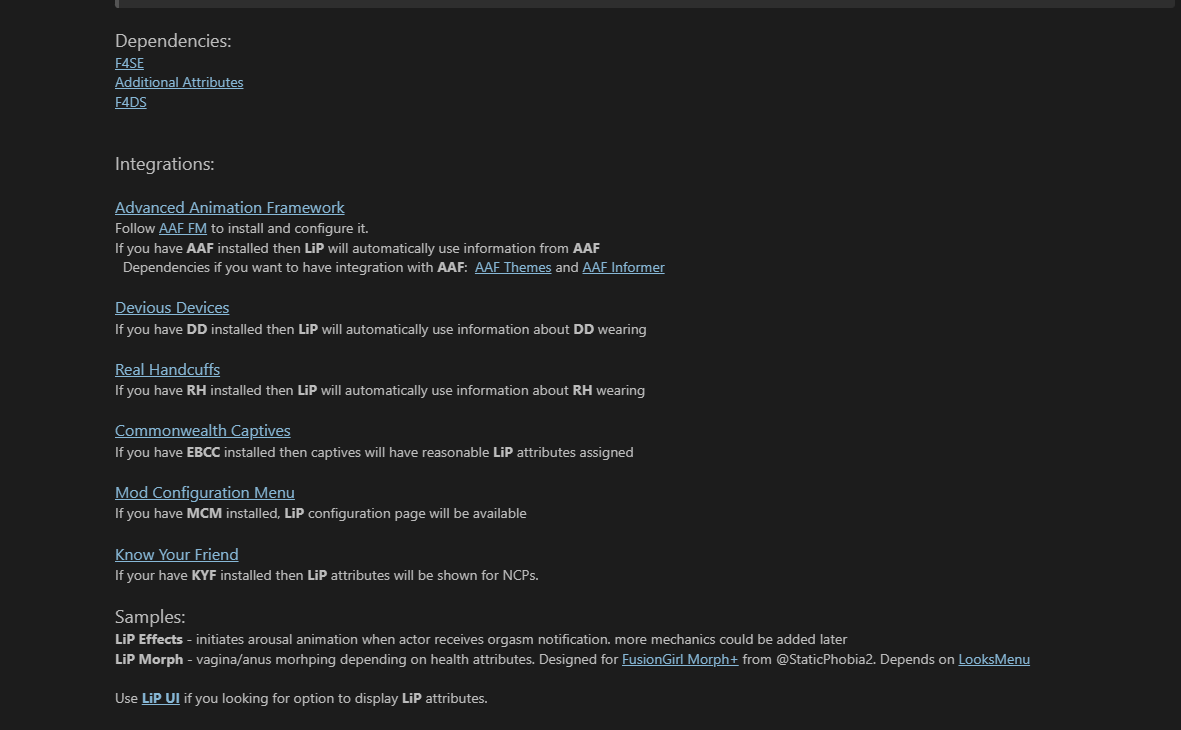Click the Additional Attributes link

[x=179, y=82]
